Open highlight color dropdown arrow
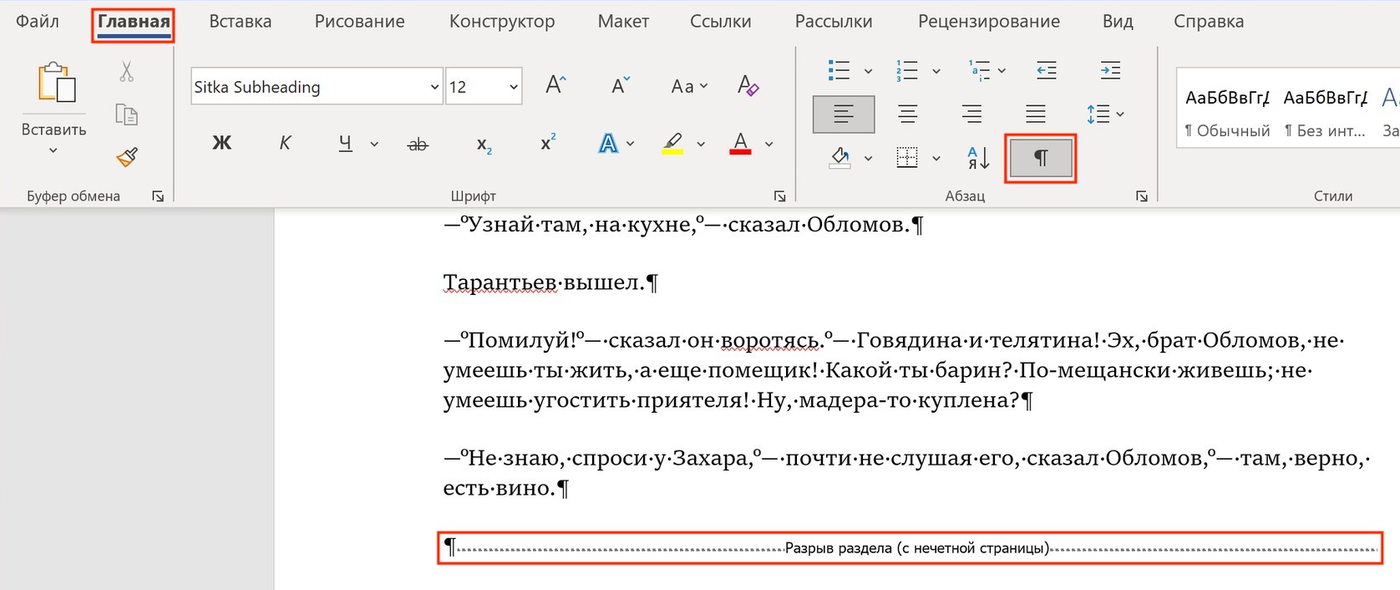Screen dimensions: 1400x590 [x=701, y=144]
